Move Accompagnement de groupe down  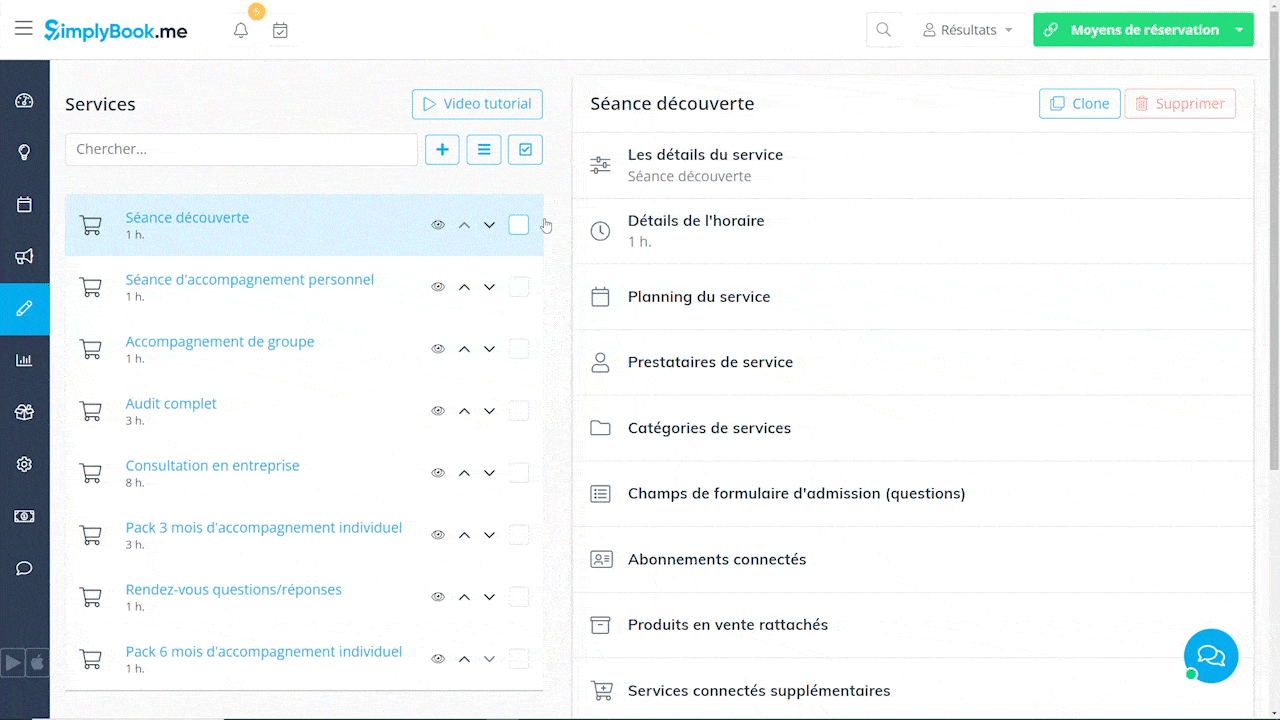tap(489, 349)
